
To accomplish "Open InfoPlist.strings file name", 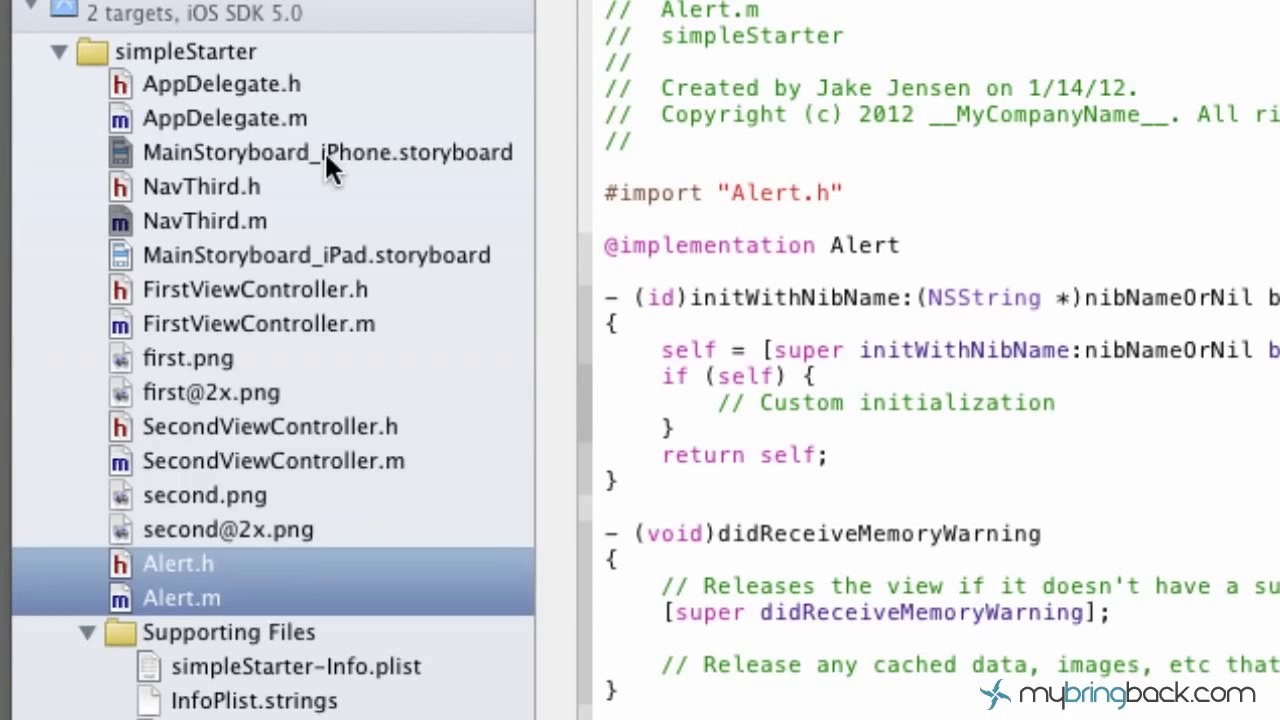I will point(254,701).
